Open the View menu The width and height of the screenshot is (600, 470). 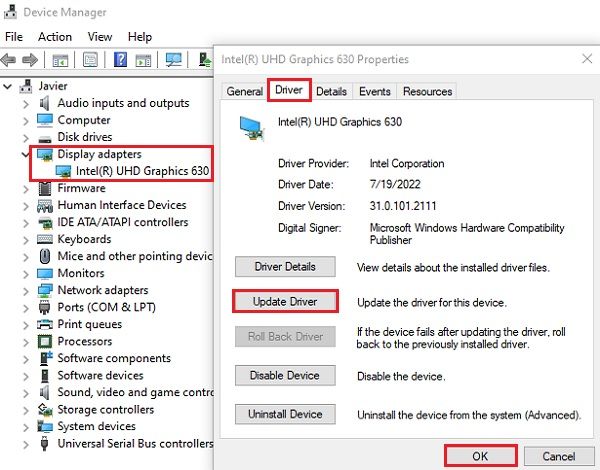coord(99,37)
